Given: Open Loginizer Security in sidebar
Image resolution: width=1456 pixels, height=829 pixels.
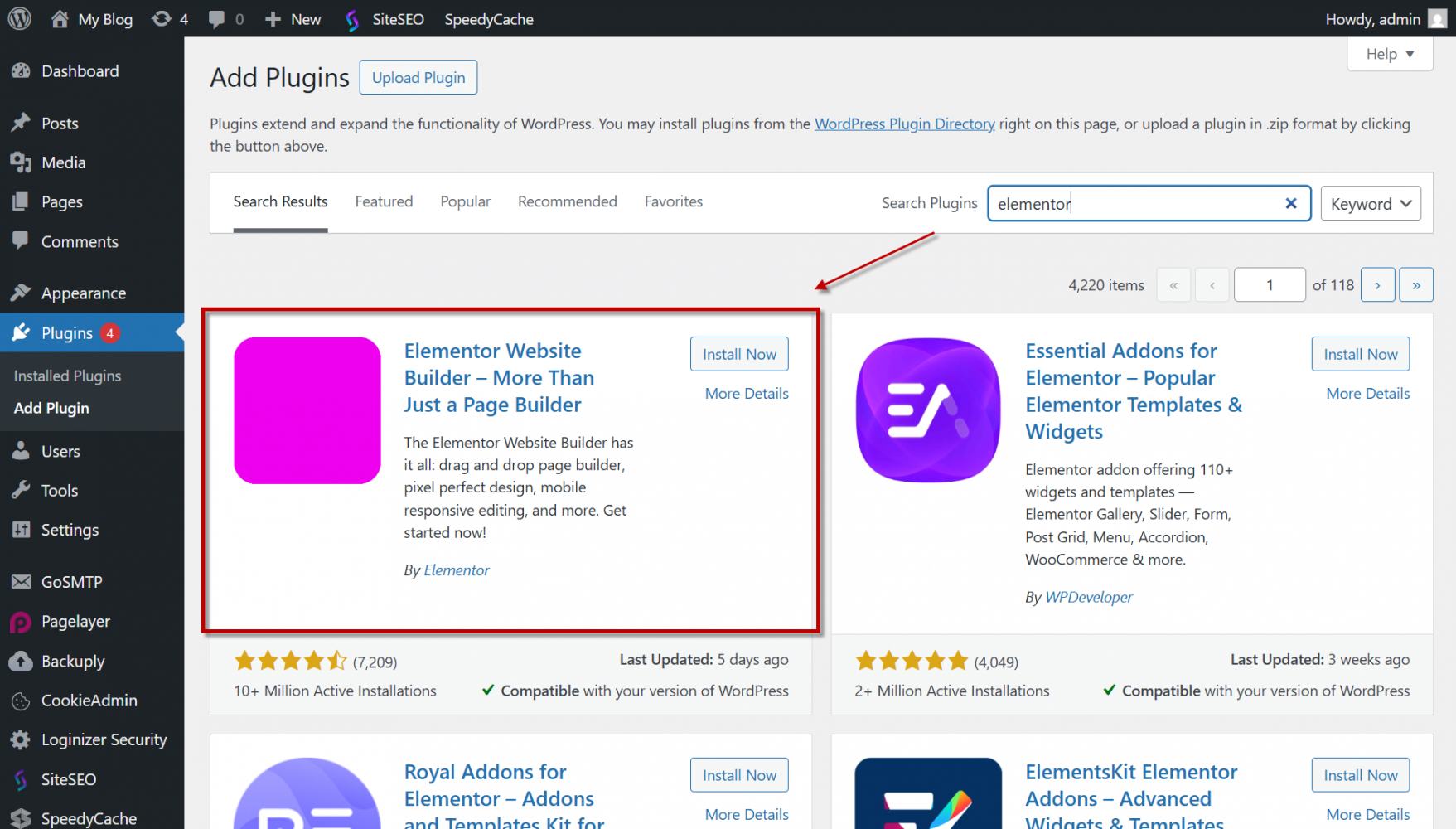Looking at the screenshot, I should [104, 739].
